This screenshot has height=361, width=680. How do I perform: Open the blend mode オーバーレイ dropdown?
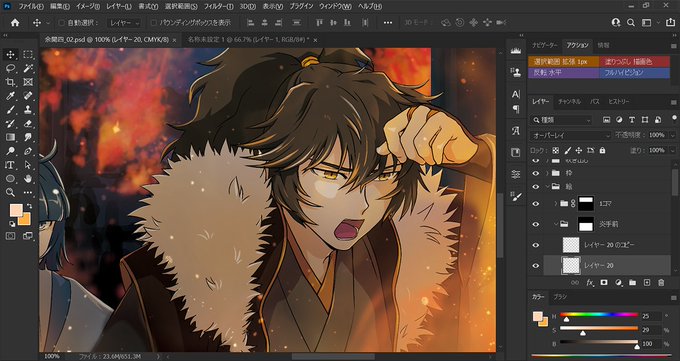tap(570, 135)
